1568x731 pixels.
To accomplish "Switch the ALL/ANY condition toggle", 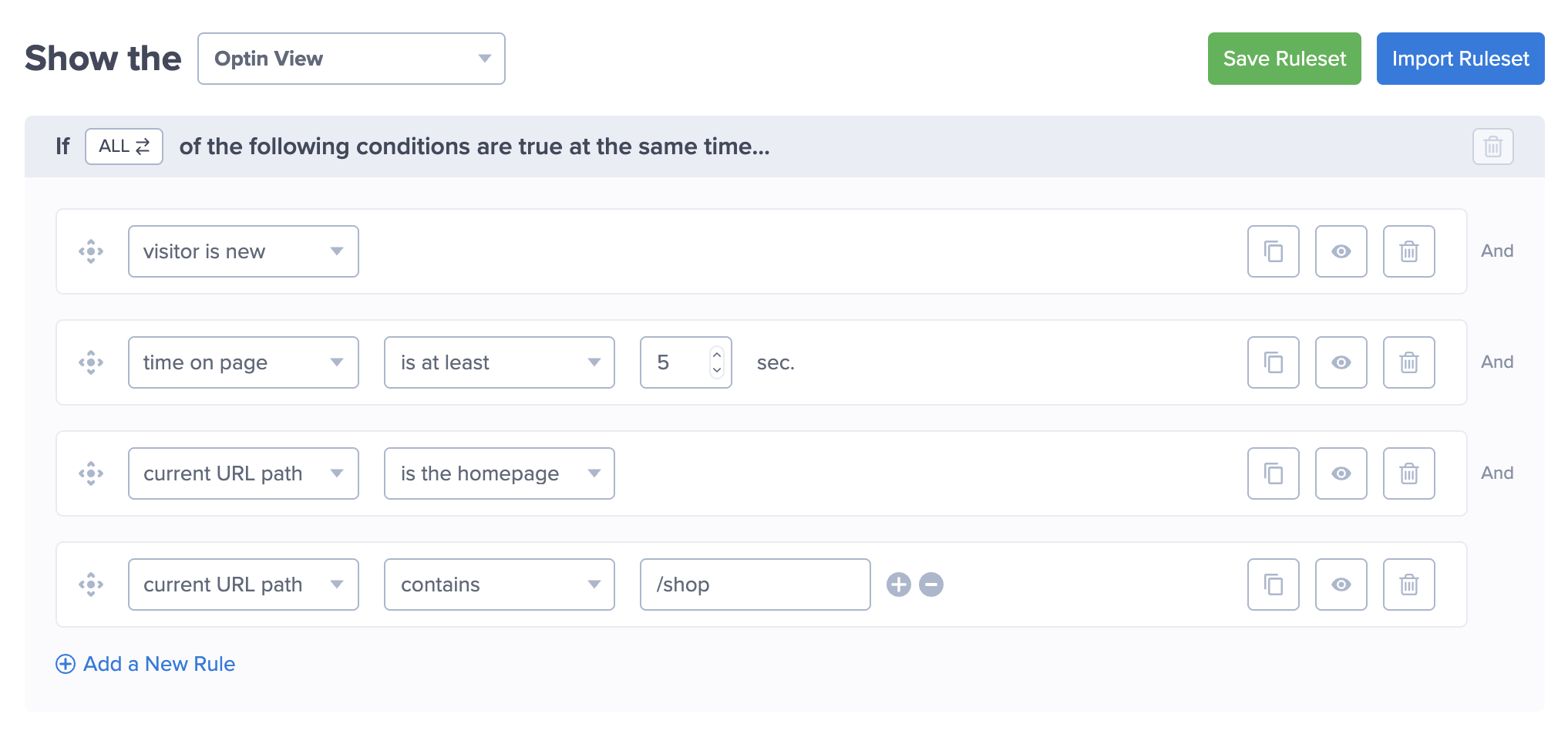I will pyautogui.click(x=124, y=147).
